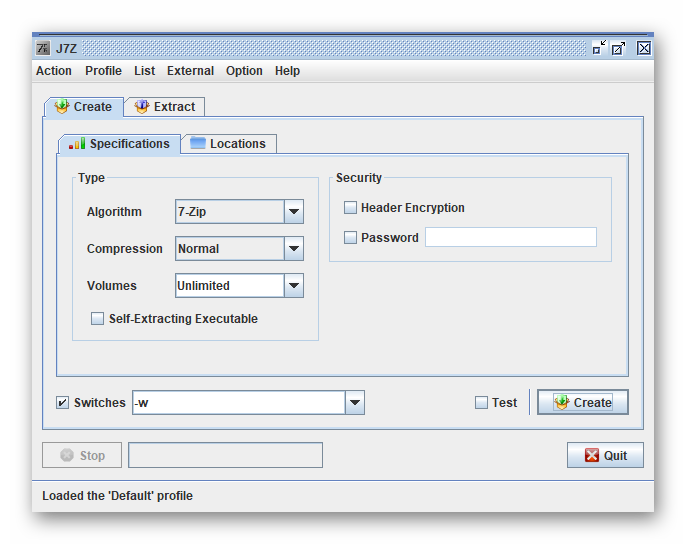Expand the Algorithm dropdown arrow

(x=294, y=212)
